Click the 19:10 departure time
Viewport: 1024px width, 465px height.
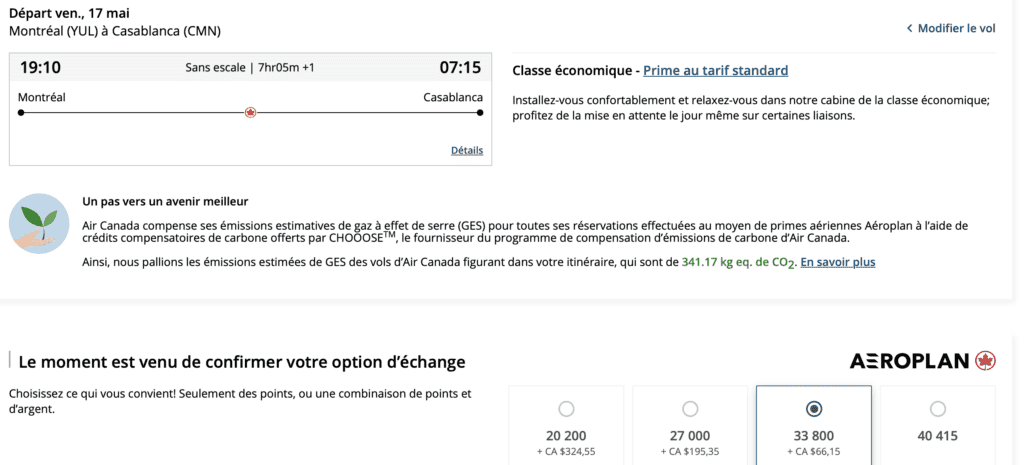40,68
